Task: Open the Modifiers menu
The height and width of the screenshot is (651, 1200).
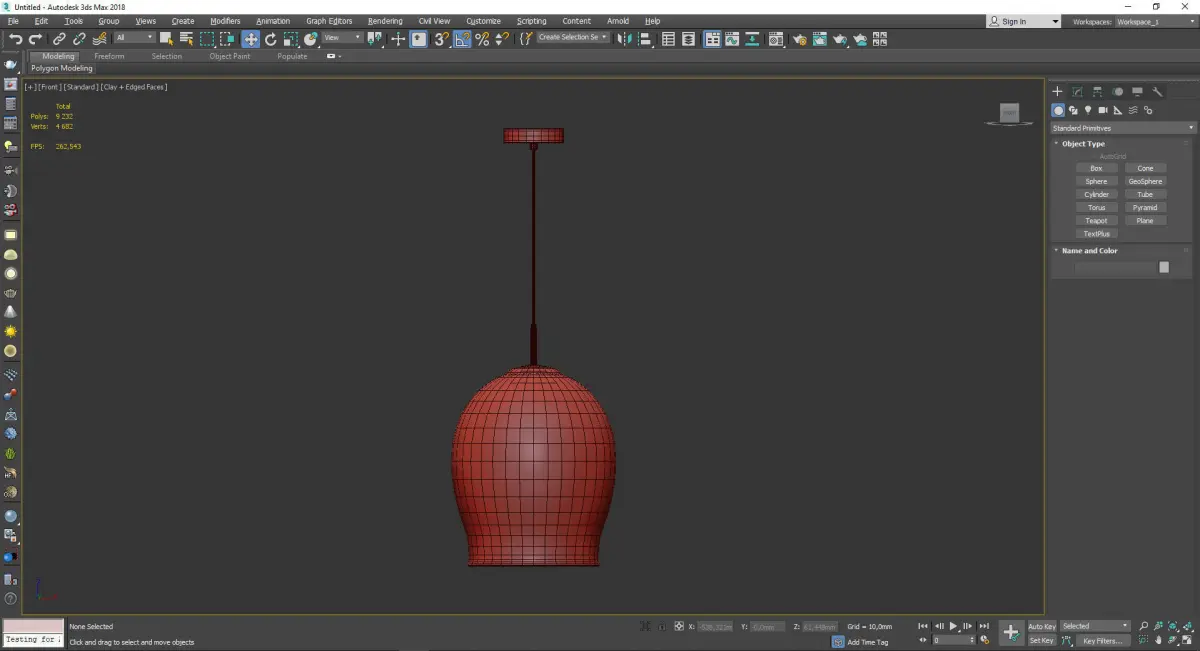Action: (225, 21)
